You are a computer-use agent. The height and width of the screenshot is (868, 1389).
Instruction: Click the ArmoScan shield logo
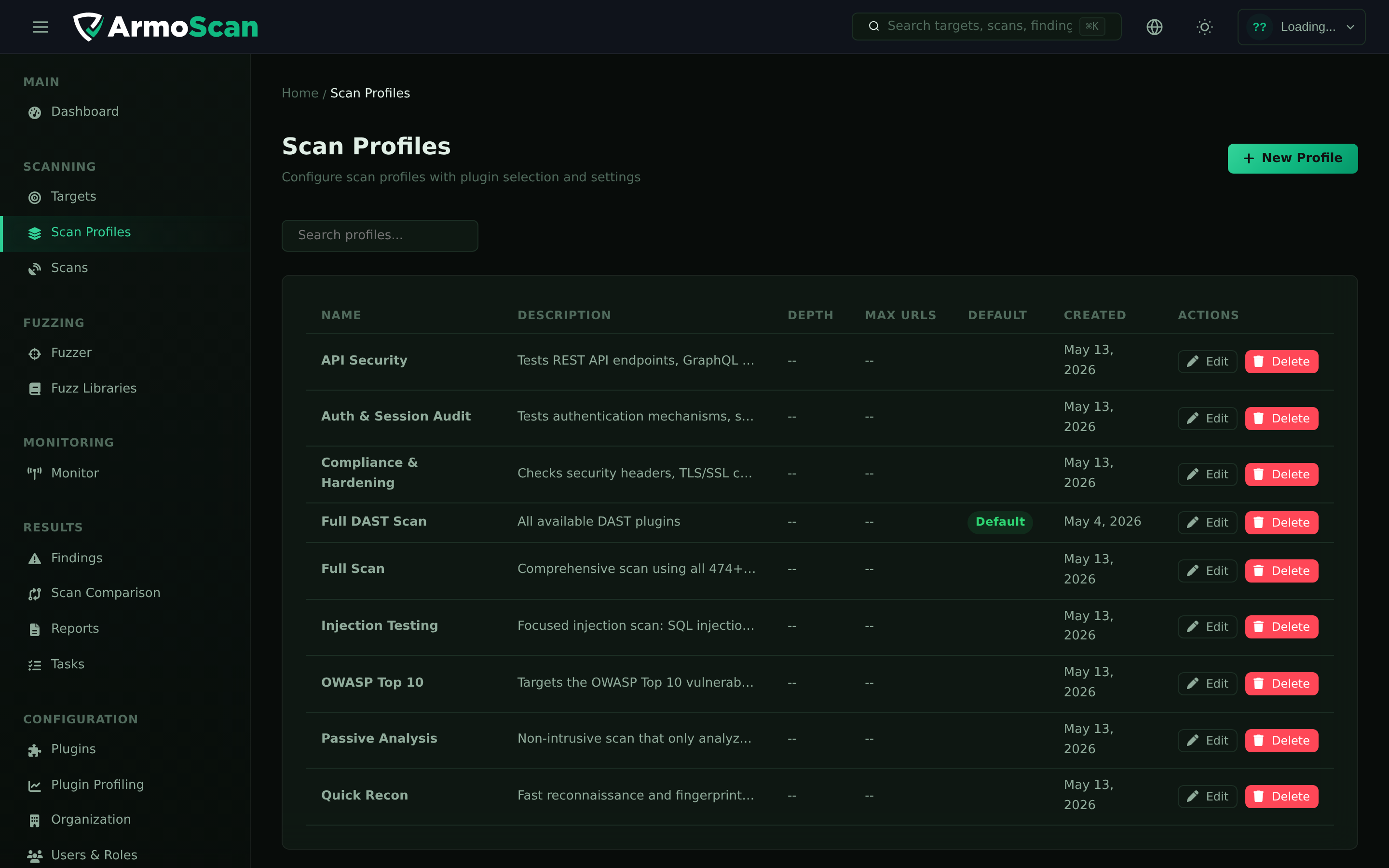click(88, 27)
